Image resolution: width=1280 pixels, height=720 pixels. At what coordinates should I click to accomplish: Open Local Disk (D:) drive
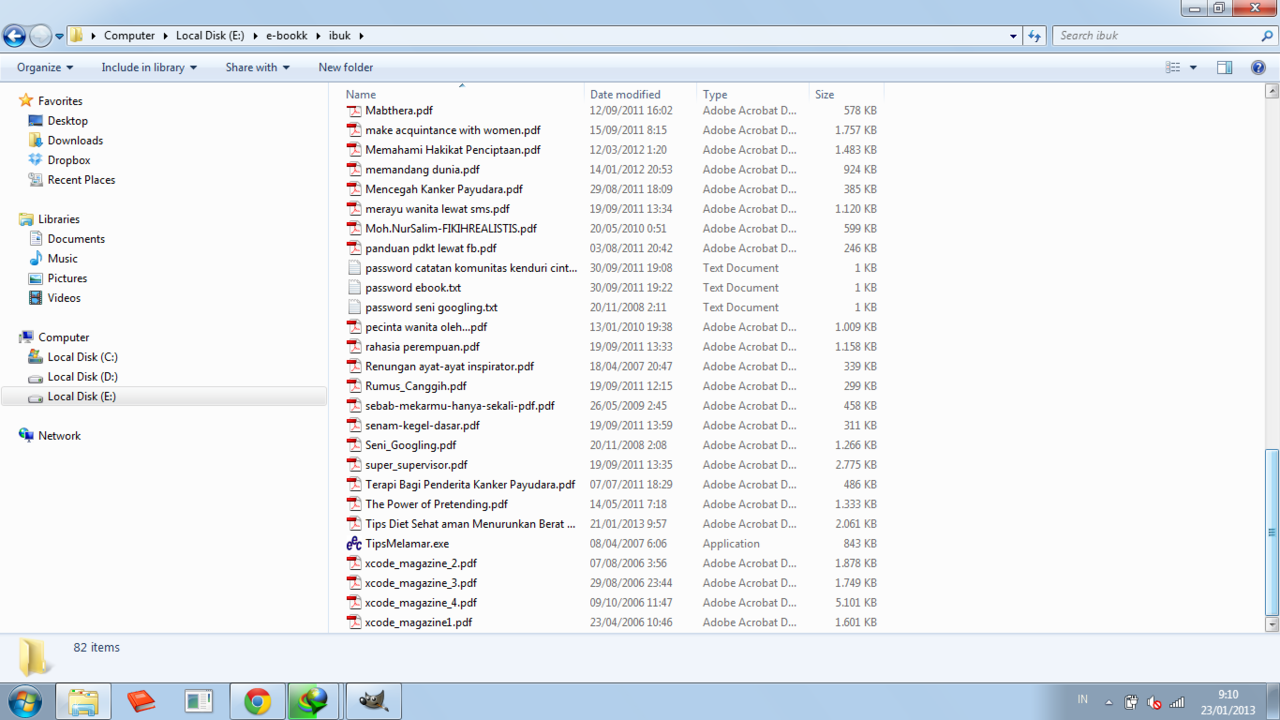[82, 377]
